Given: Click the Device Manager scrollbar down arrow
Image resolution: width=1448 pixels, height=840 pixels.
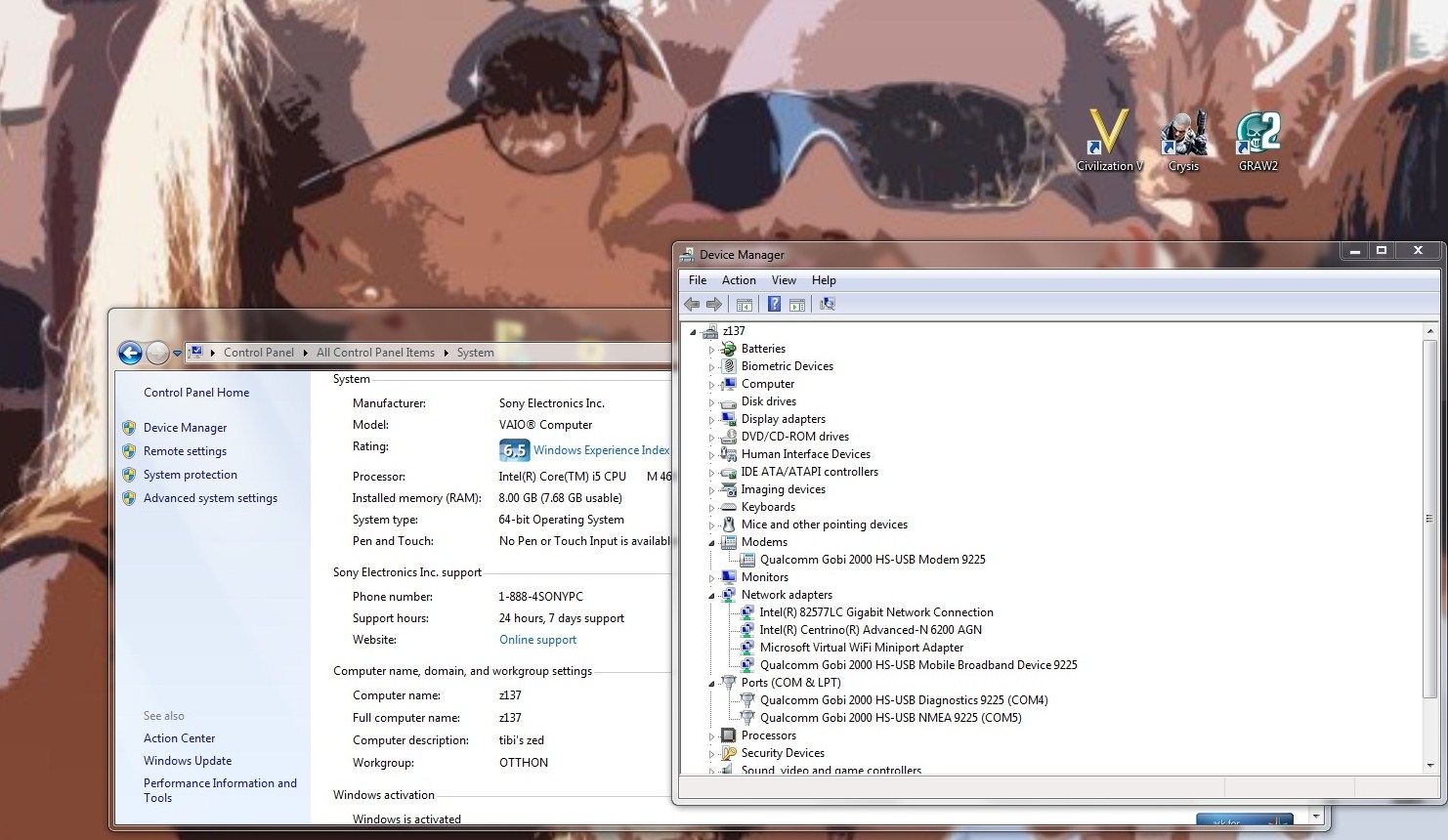Looking at the screenshot, I should [1429, 766].
